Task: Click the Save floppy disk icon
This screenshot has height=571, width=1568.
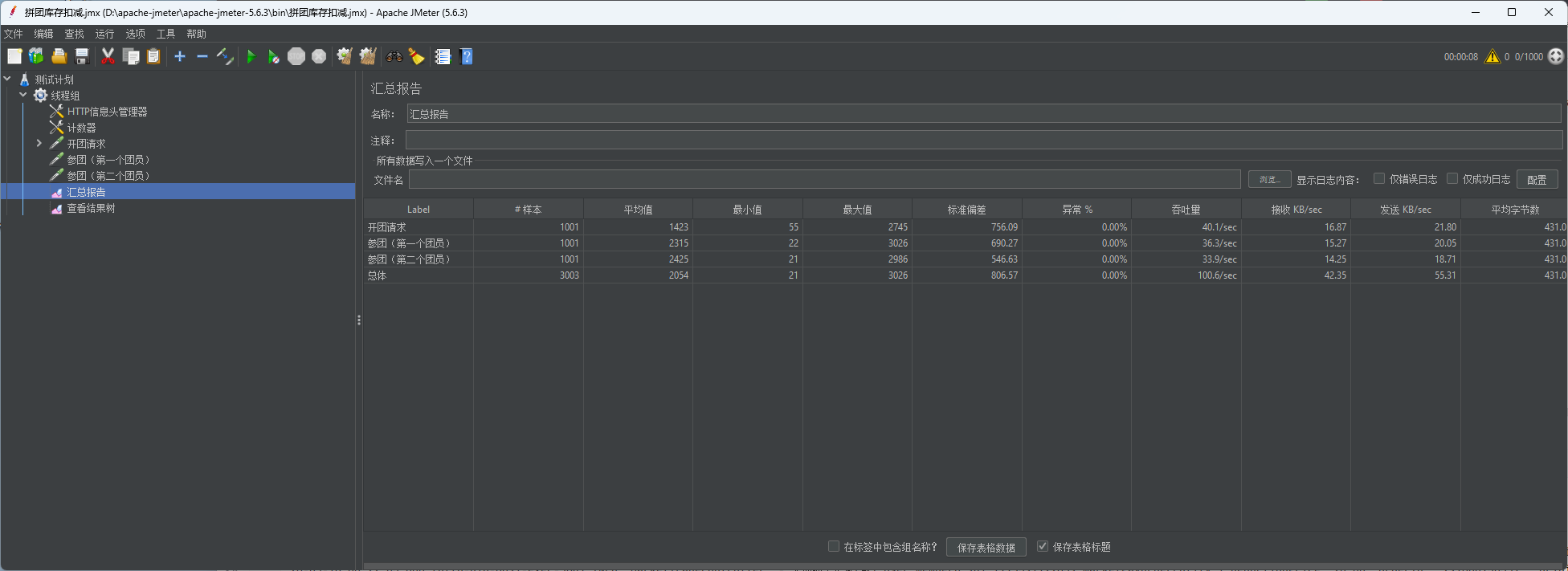Action: [82, 56]
